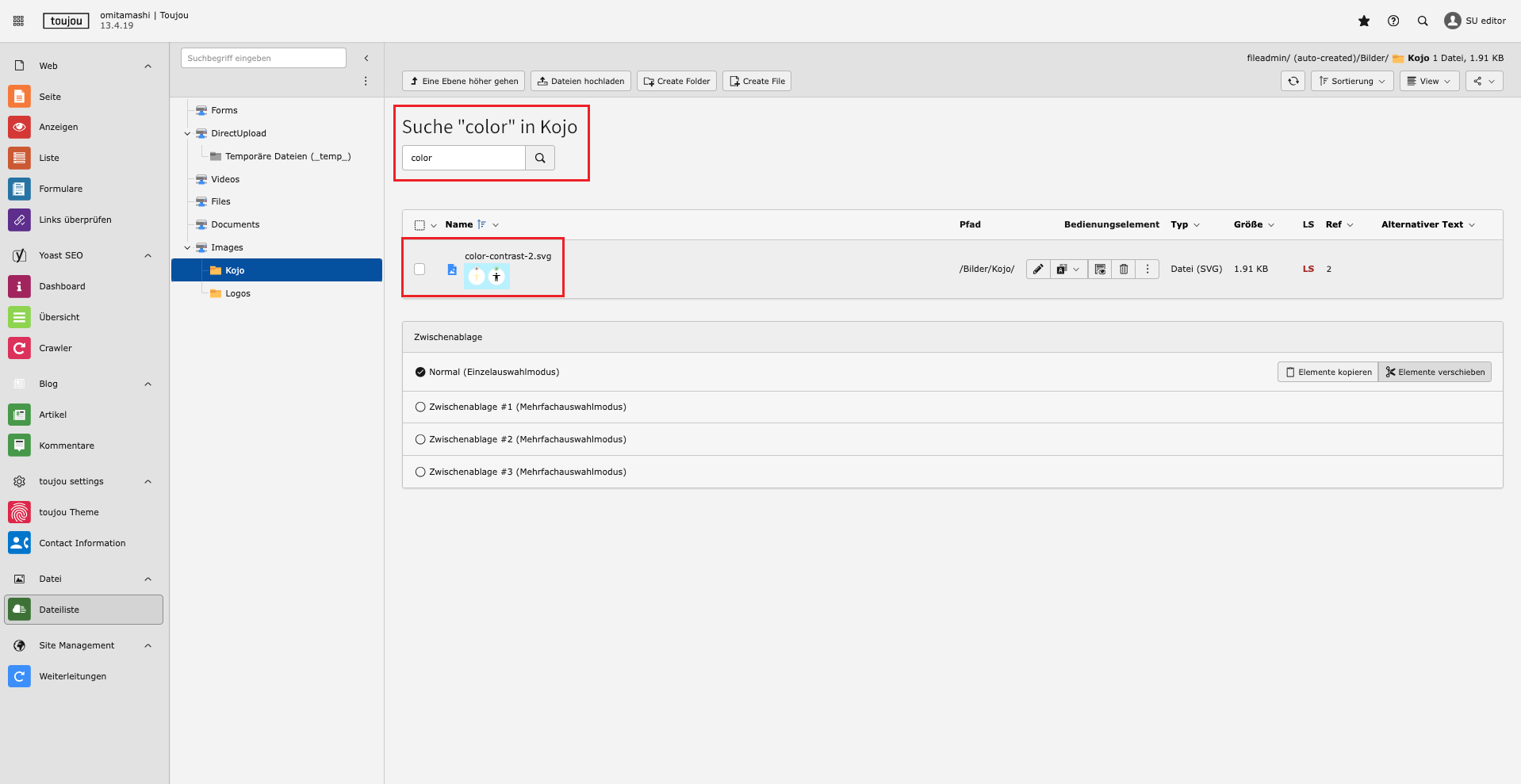This screenshot has height=784, width=1521.
Task: Open the help question mark icon
Action: (x=1393, y=21)
